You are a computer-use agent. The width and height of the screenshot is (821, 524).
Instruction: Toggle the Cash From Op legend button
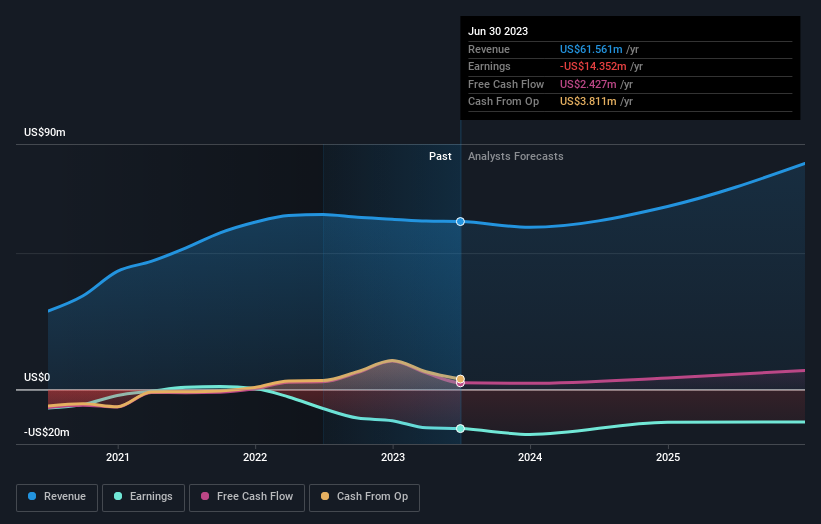tap(364, 497)
